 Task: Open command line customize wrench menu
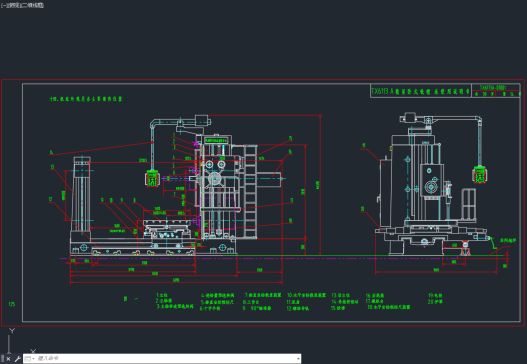pyautogui.click(x=18, y=359)
